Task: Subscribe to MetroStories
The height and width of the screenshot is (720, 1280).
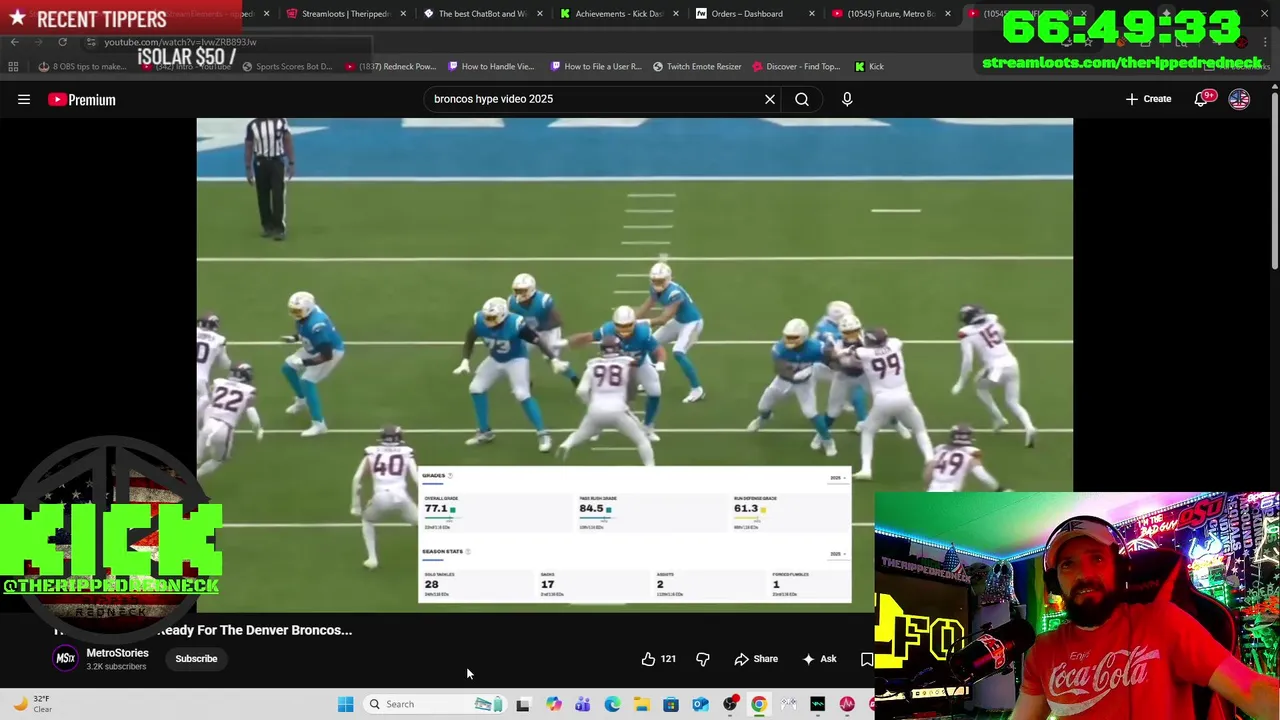Action: tap(196, 659)
